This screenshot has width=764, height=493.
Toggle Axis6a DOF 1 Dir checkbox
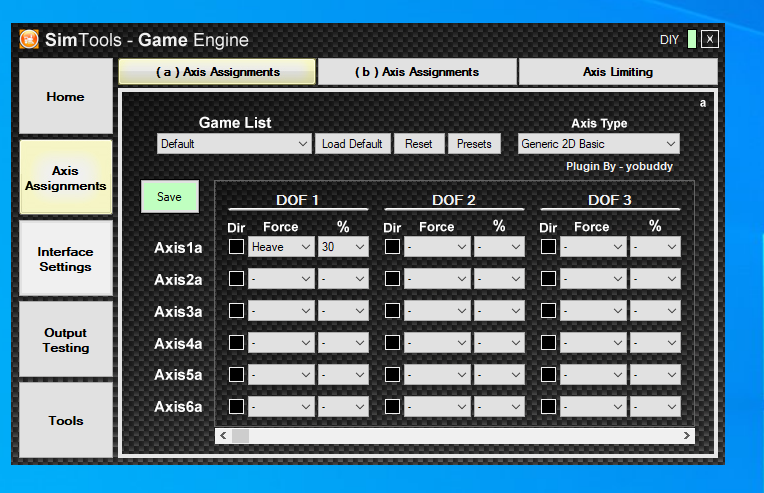[236, 406]
